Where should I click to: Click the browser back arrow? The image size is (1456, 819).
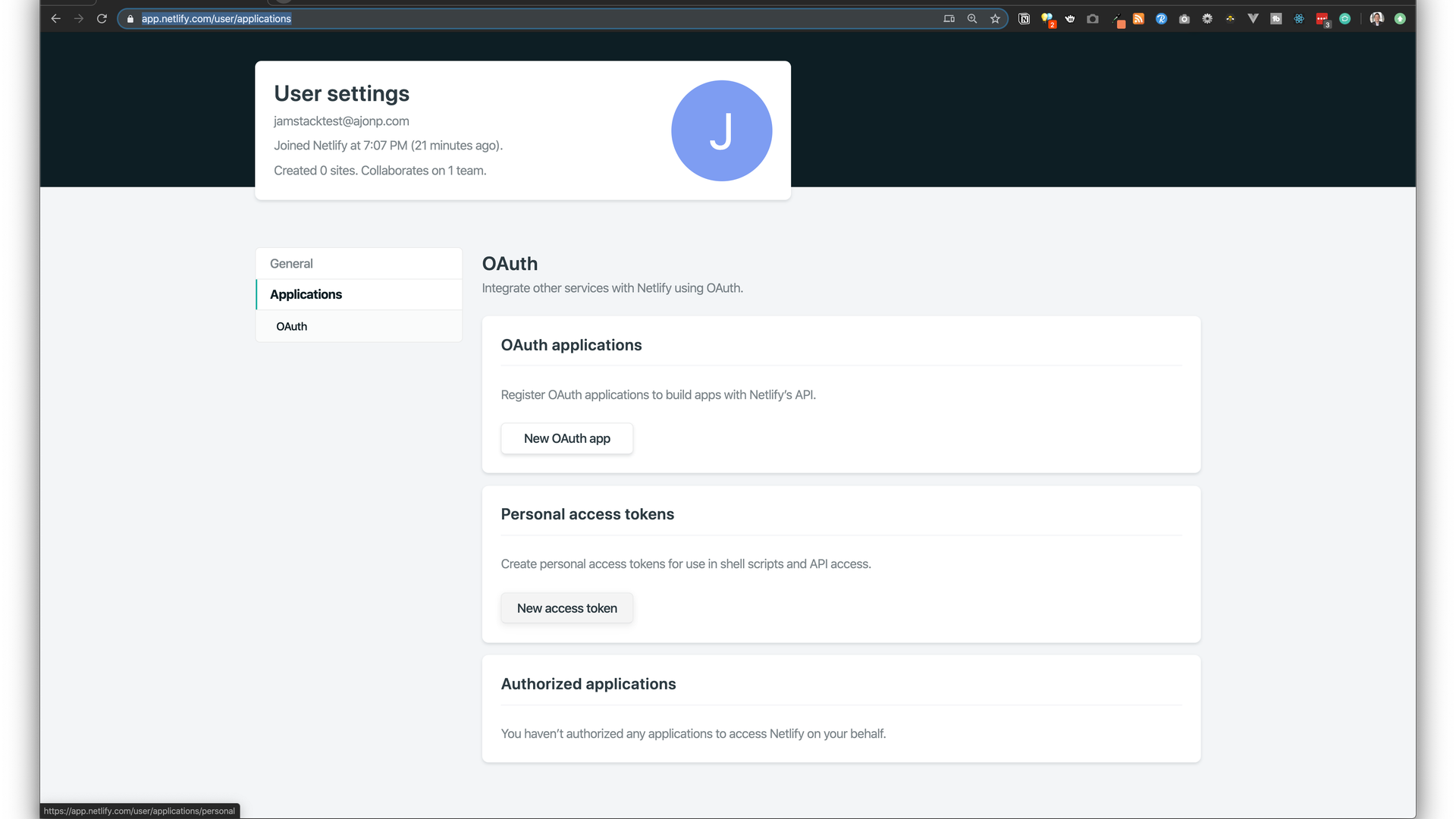(55, 19)
